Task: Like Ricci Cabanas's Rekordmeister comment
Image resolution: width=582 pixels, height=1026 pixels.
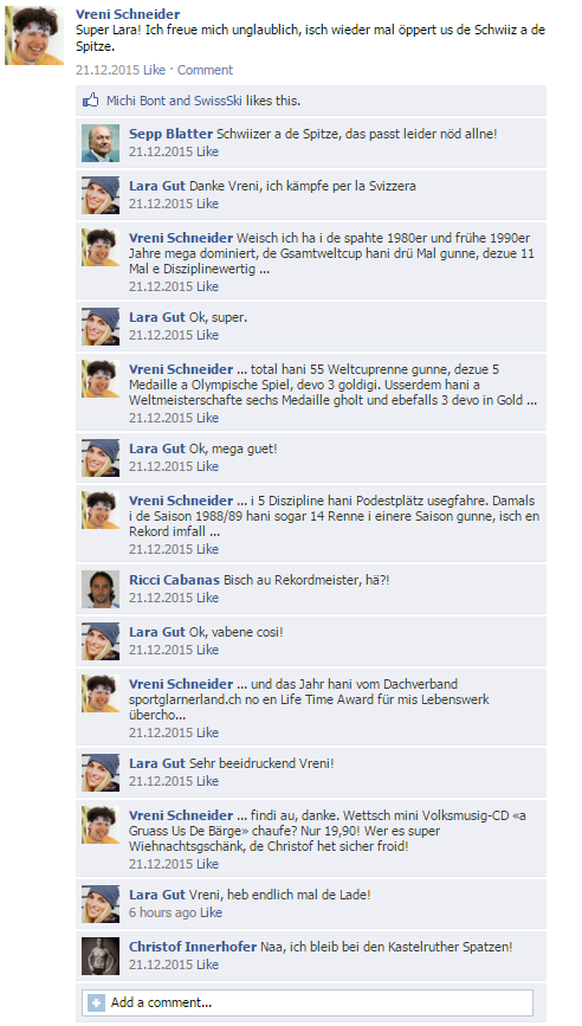Action: coord(208,597)
